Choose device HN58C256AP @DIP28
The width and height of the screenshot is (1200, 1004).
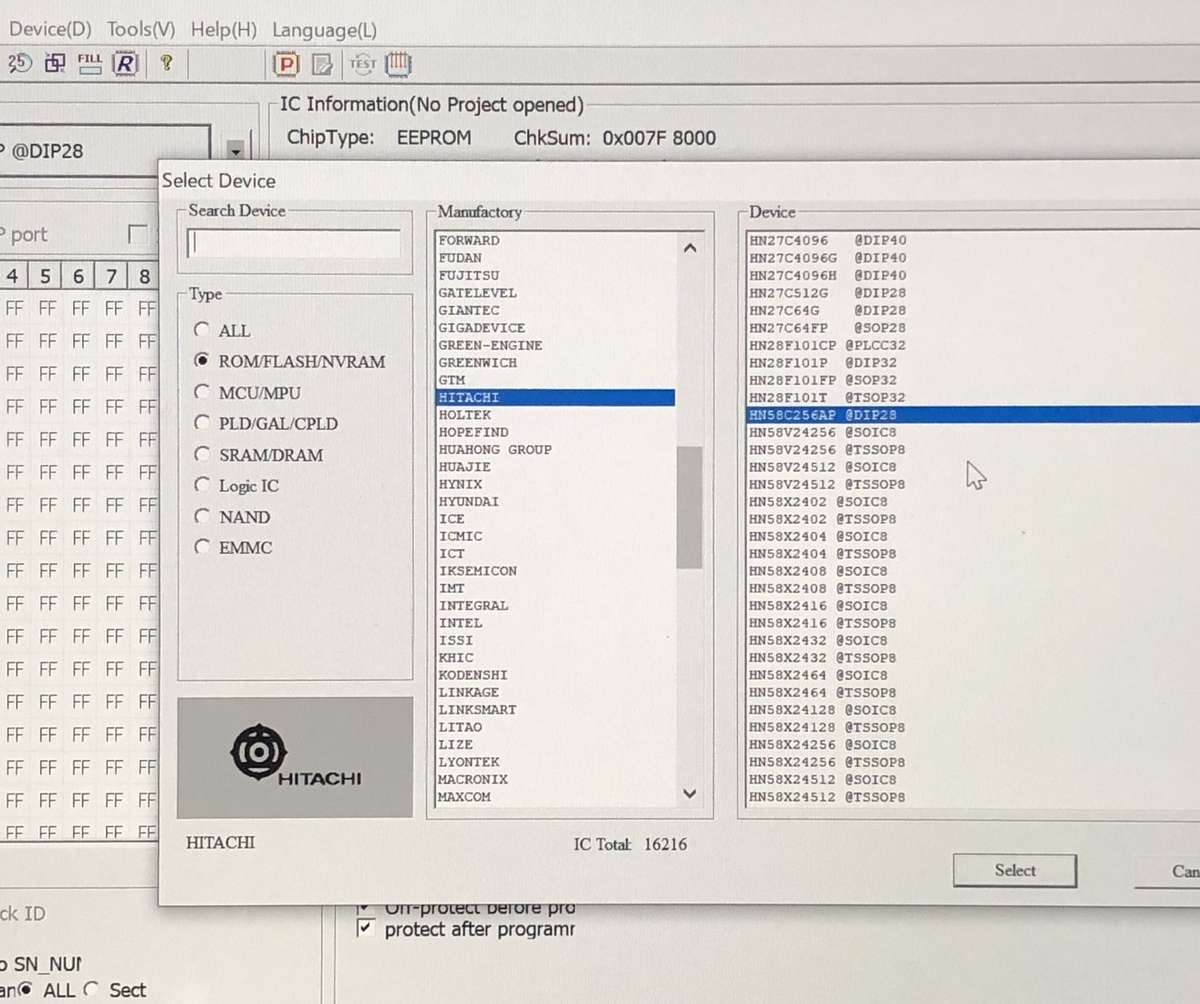coord(972,414)
